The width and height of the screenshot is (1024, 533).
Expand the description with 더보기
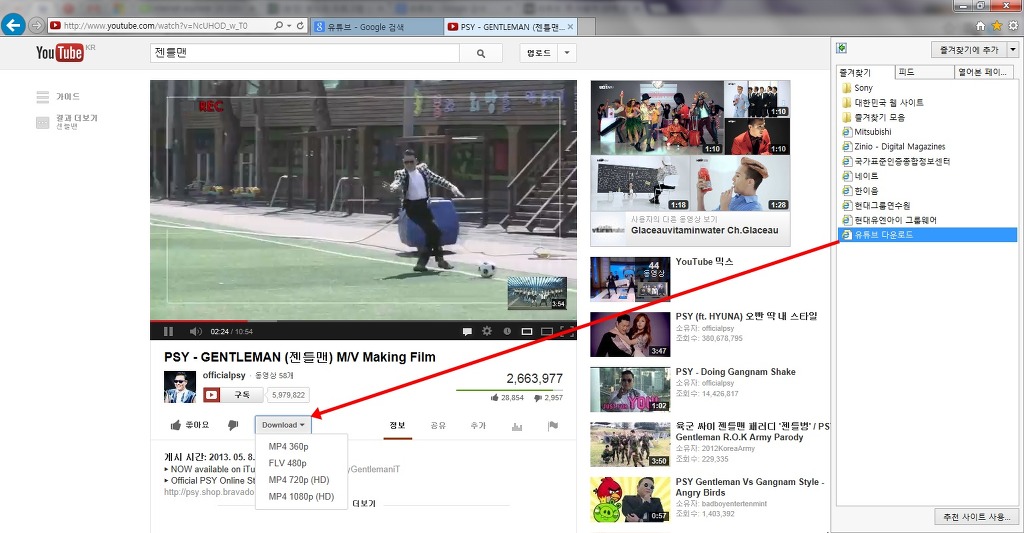pos(364,504)
